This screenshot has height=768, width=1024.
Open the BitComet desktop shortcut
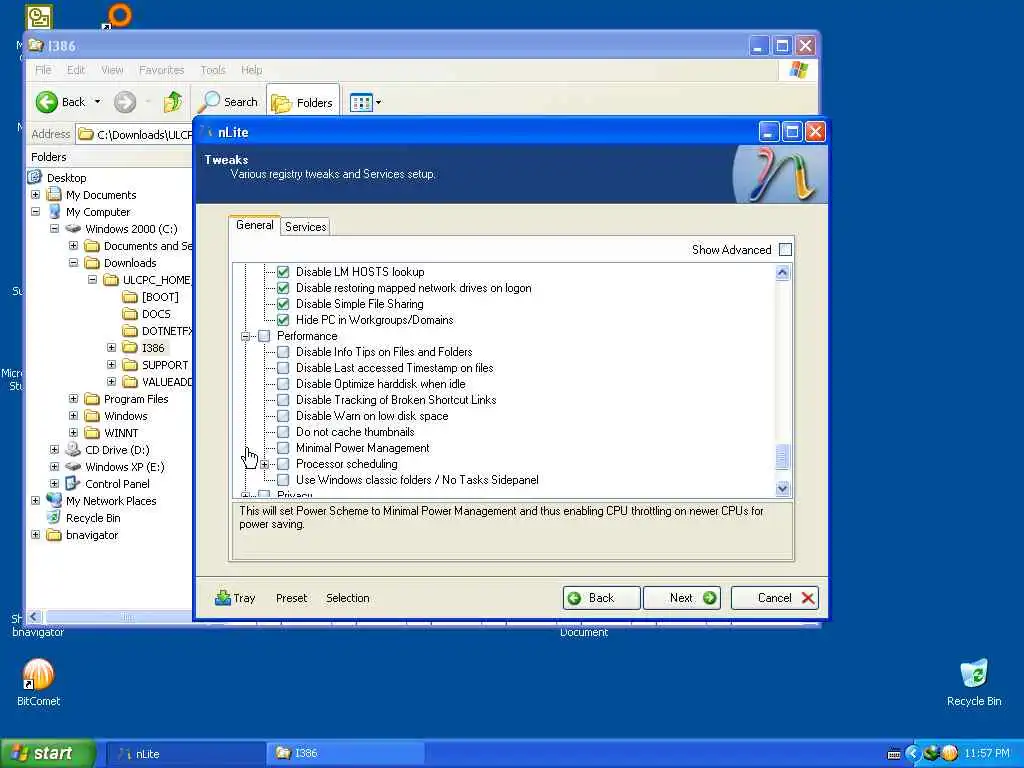click(x=38, y=682)
